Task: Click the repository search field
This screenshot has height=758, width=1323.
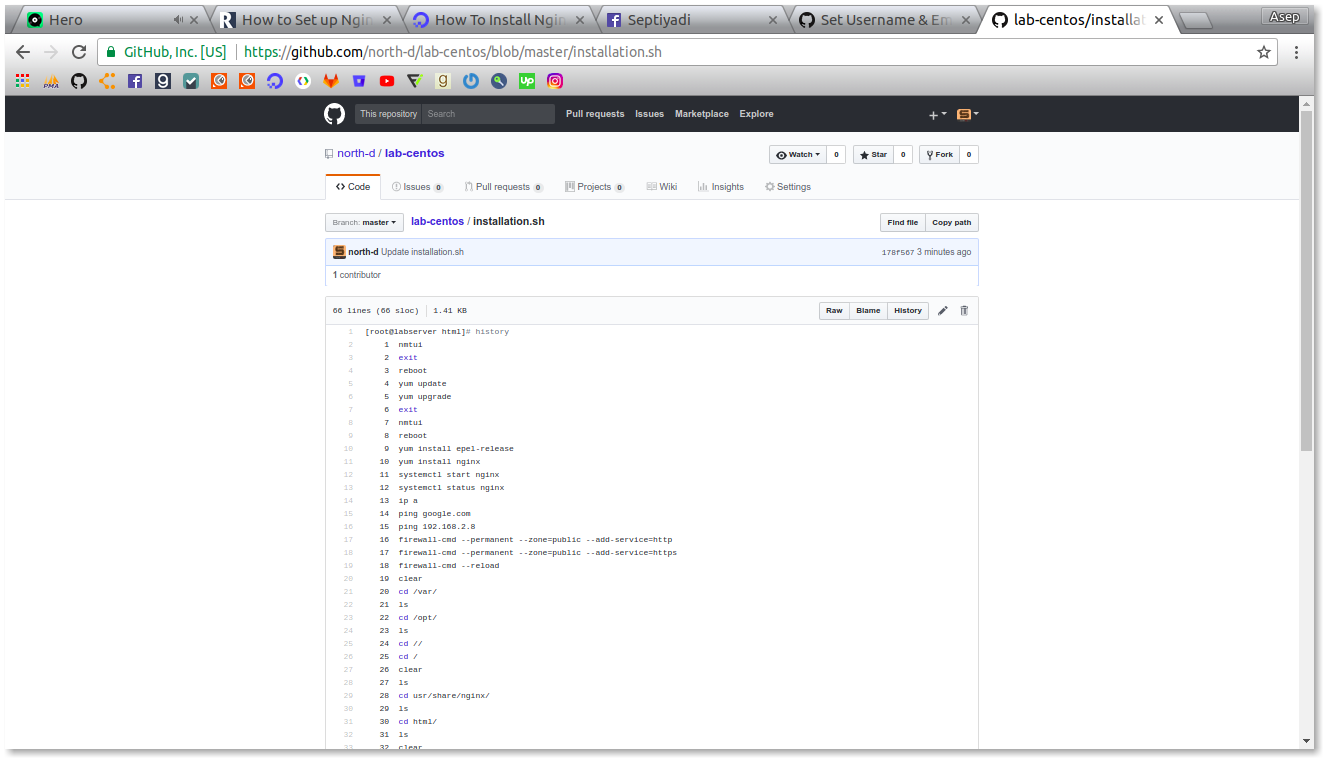Action: (x=488, y=113)
